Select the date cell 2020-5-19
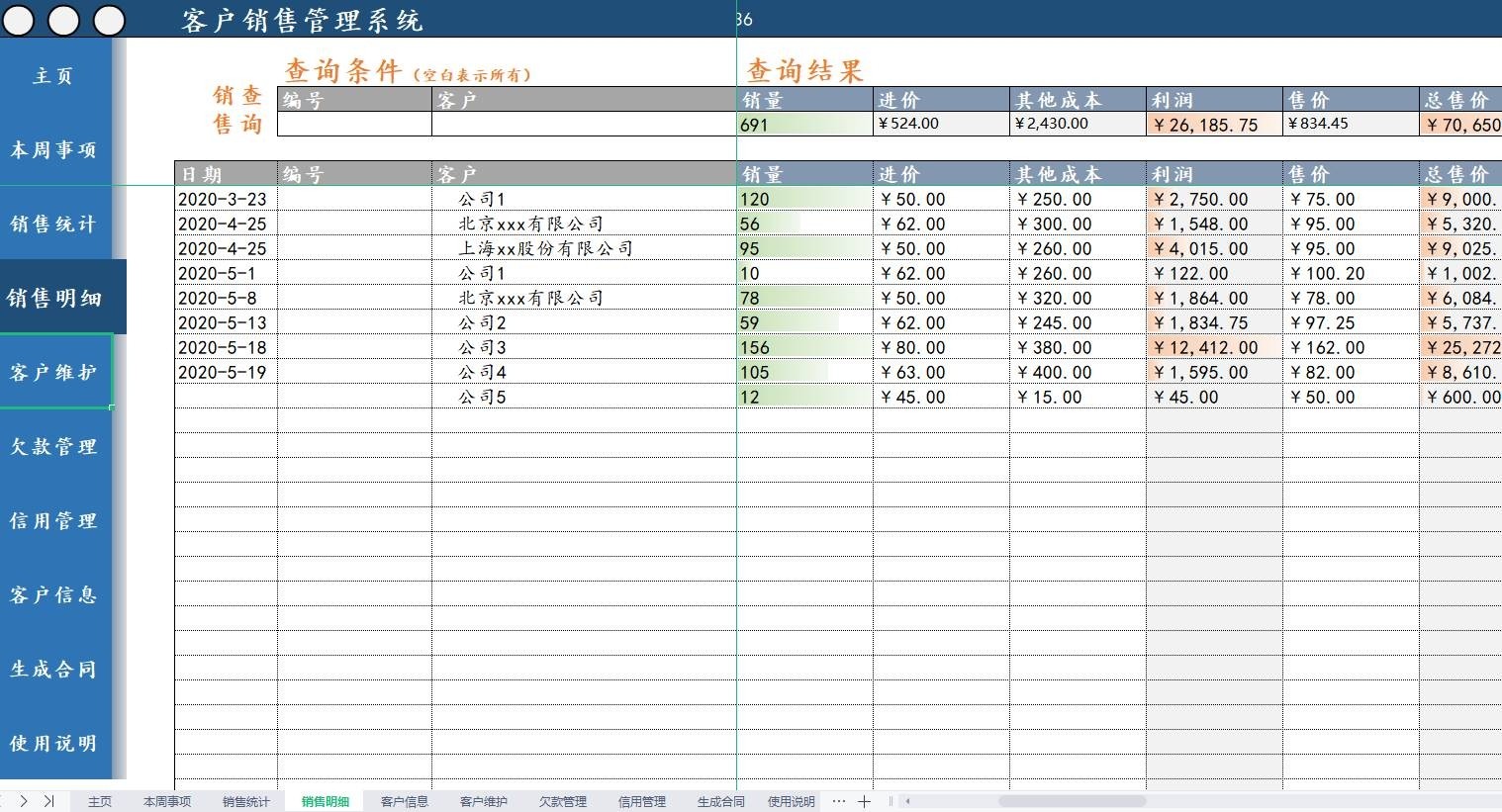Image resolution: width=1502 pixels, height=812 pixels. (226, 372)
